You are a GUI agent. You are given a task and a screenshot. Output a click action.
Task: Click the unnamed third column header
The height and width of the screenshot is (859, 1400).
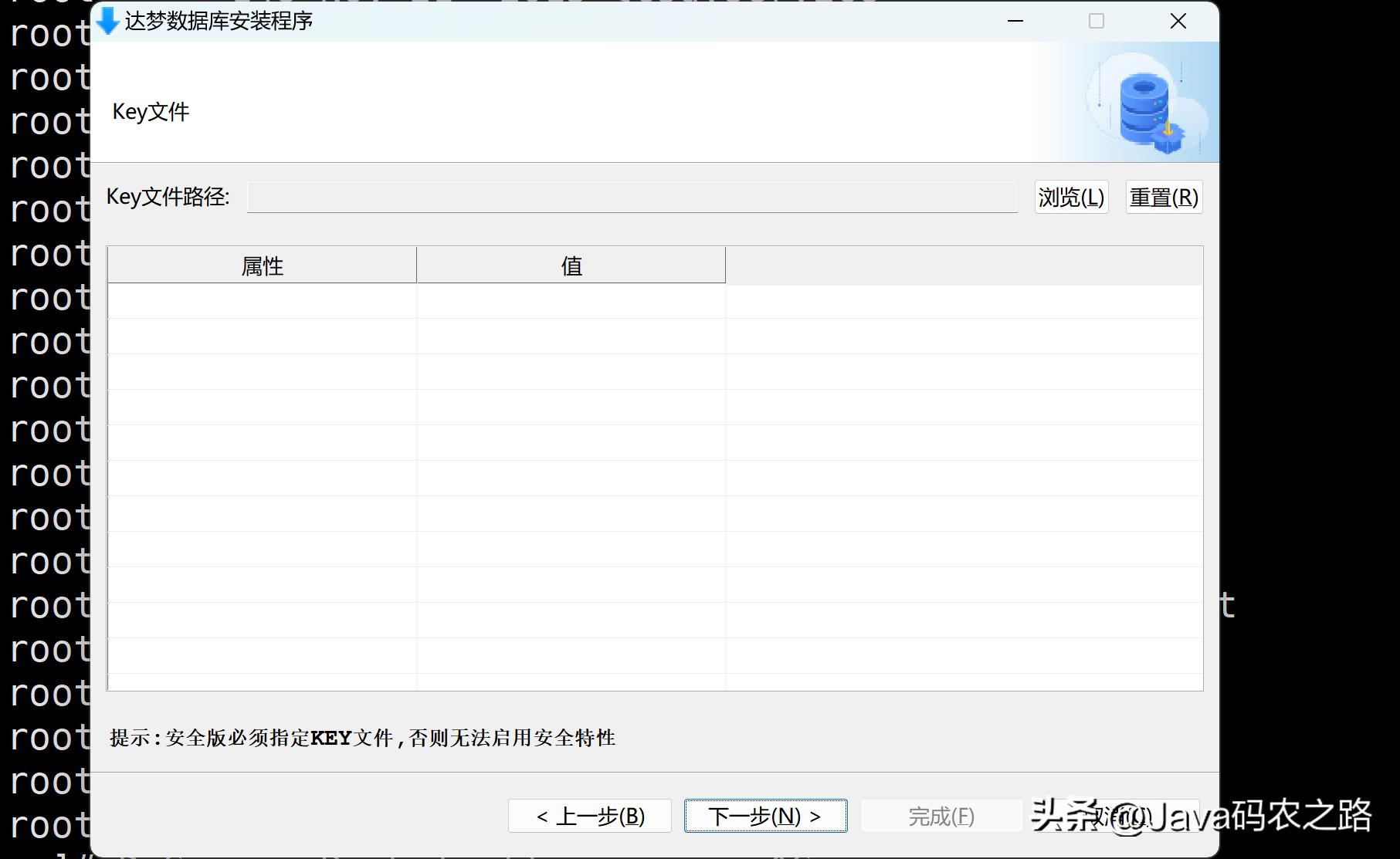tap(964, 265)
